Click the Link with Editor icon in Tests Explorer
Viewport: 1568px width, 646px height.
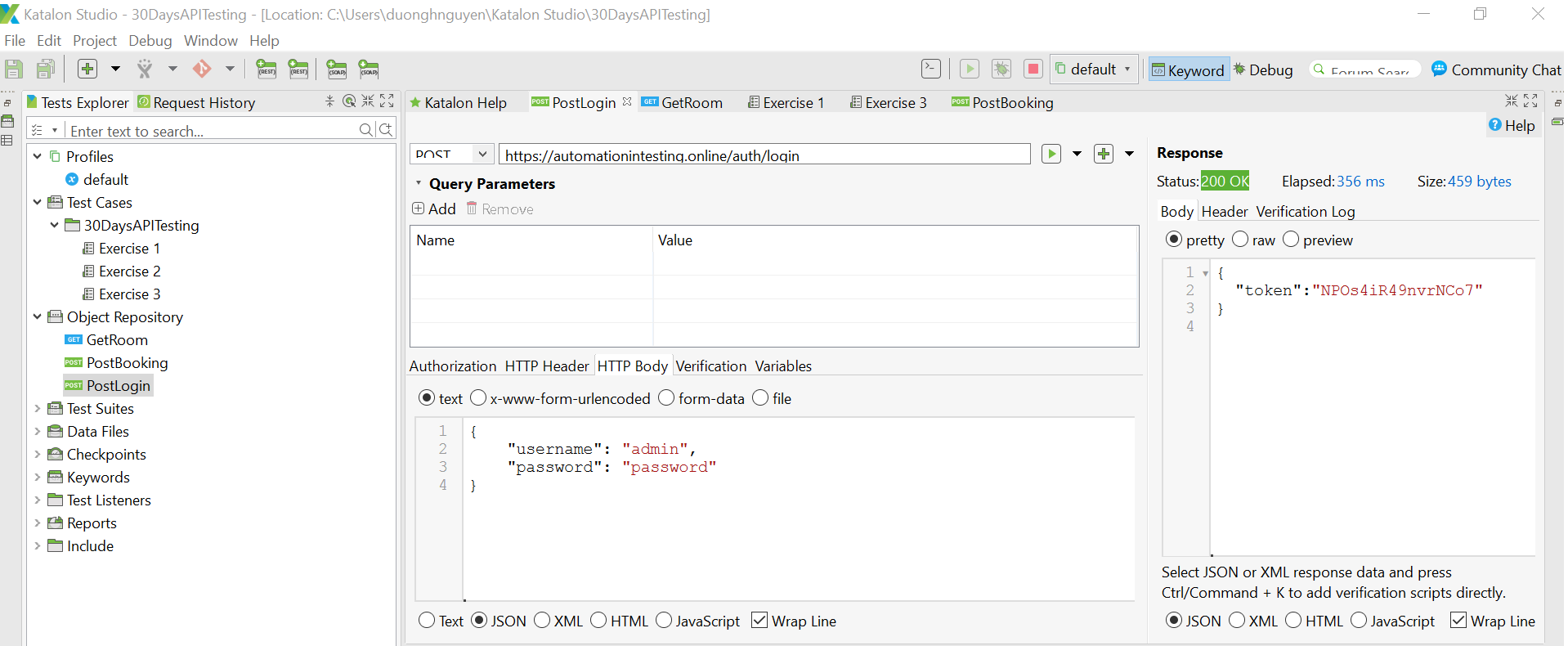(x=349, y=101)
